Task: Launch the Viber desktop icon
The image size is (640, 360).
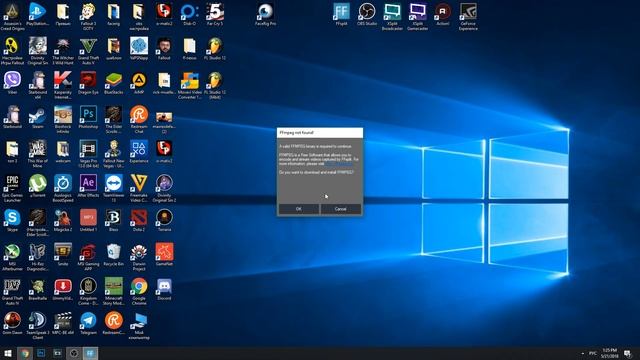Action: tap(12, 83)
